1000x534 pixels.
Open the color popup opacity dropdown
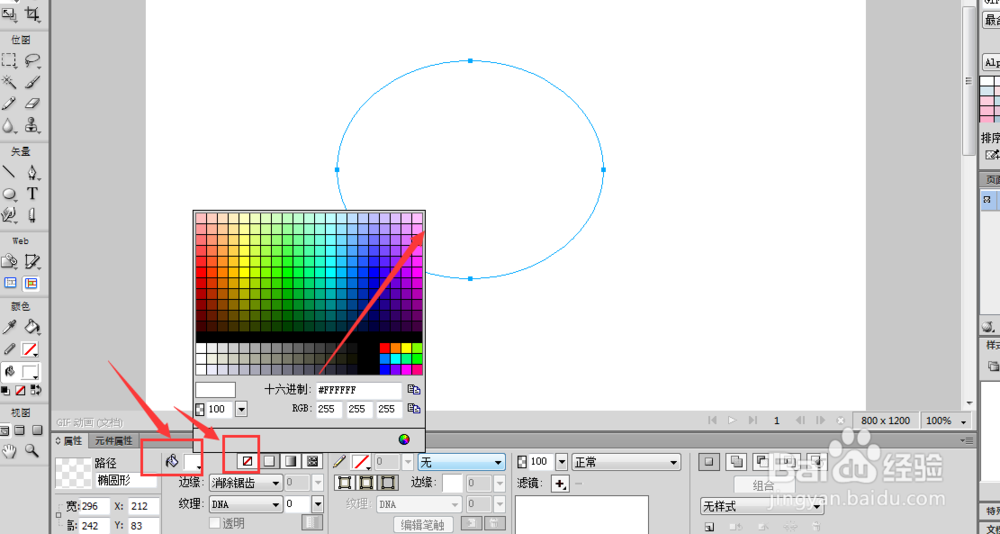tap(242, 409)
